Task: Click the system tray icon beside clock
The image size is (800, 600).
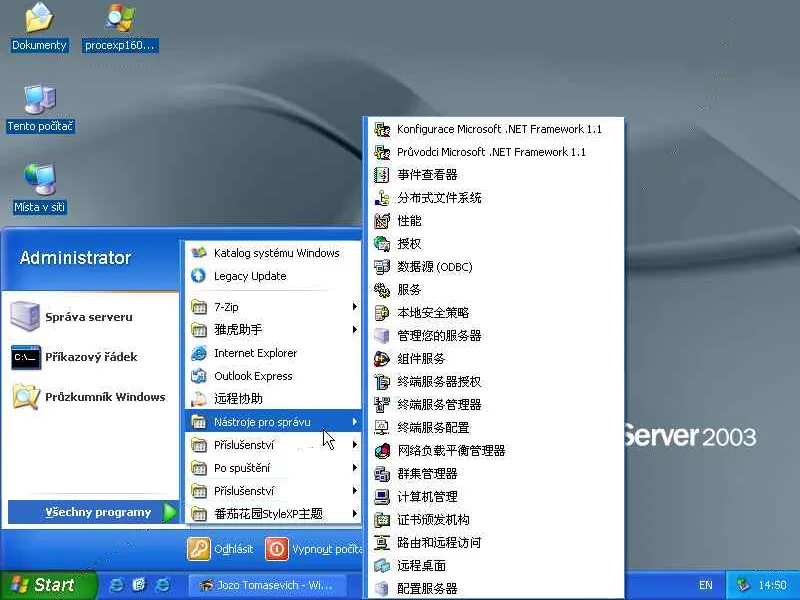Action: [743, 585]
